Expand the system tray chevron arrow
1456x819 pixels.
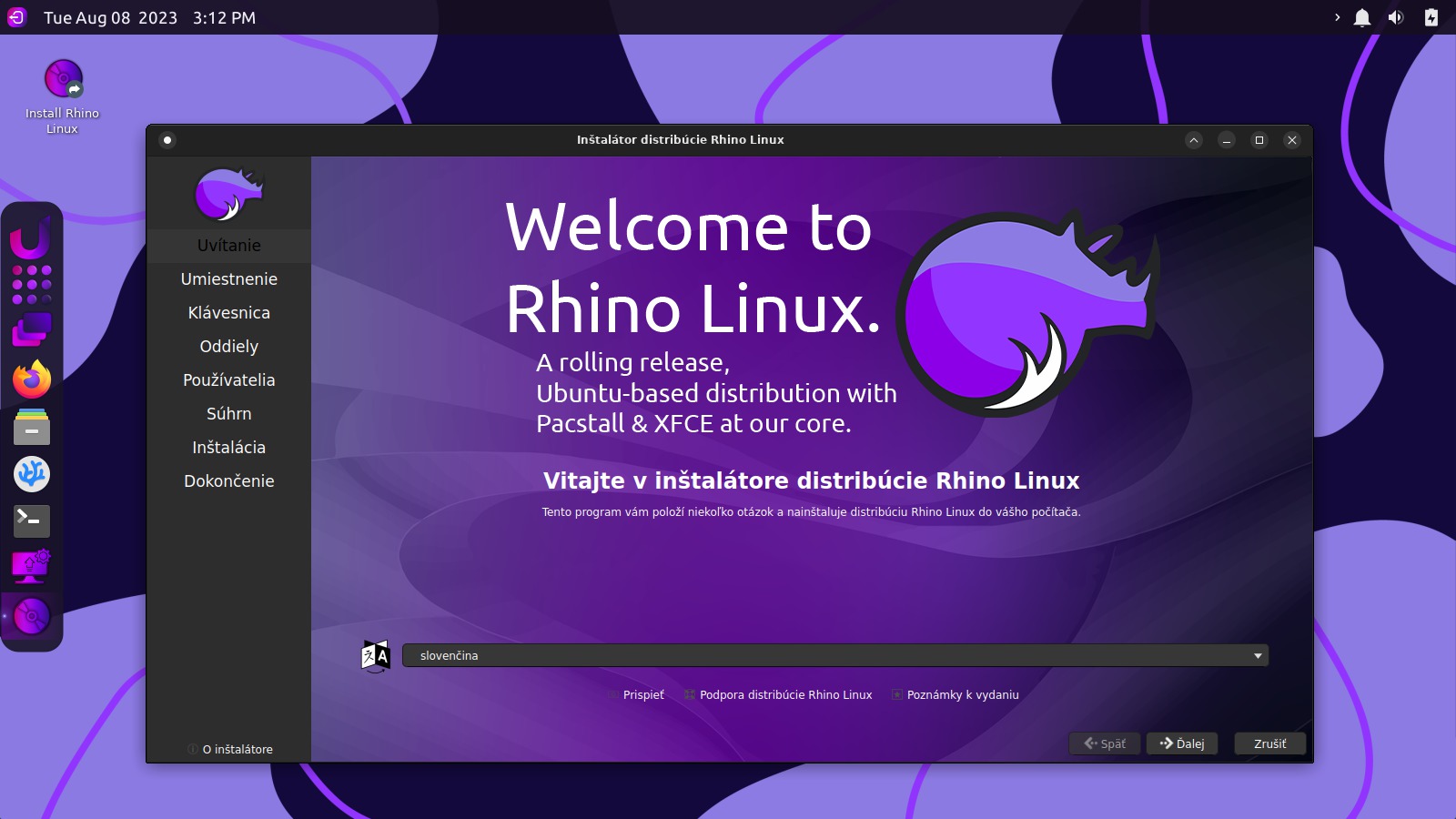point(1337,18)
